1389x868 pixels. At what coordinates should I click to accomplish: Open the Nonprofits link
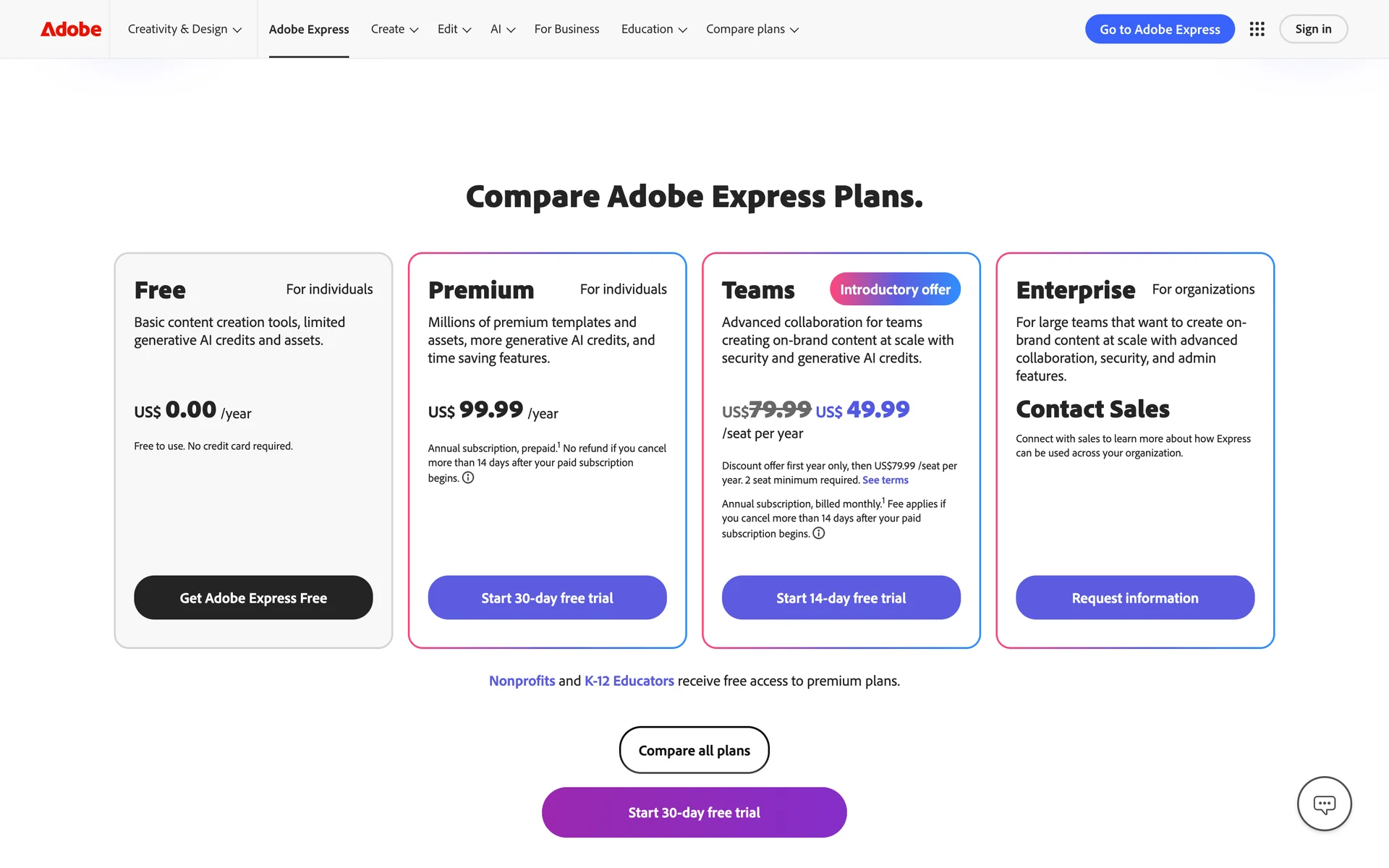coord(522,681)
